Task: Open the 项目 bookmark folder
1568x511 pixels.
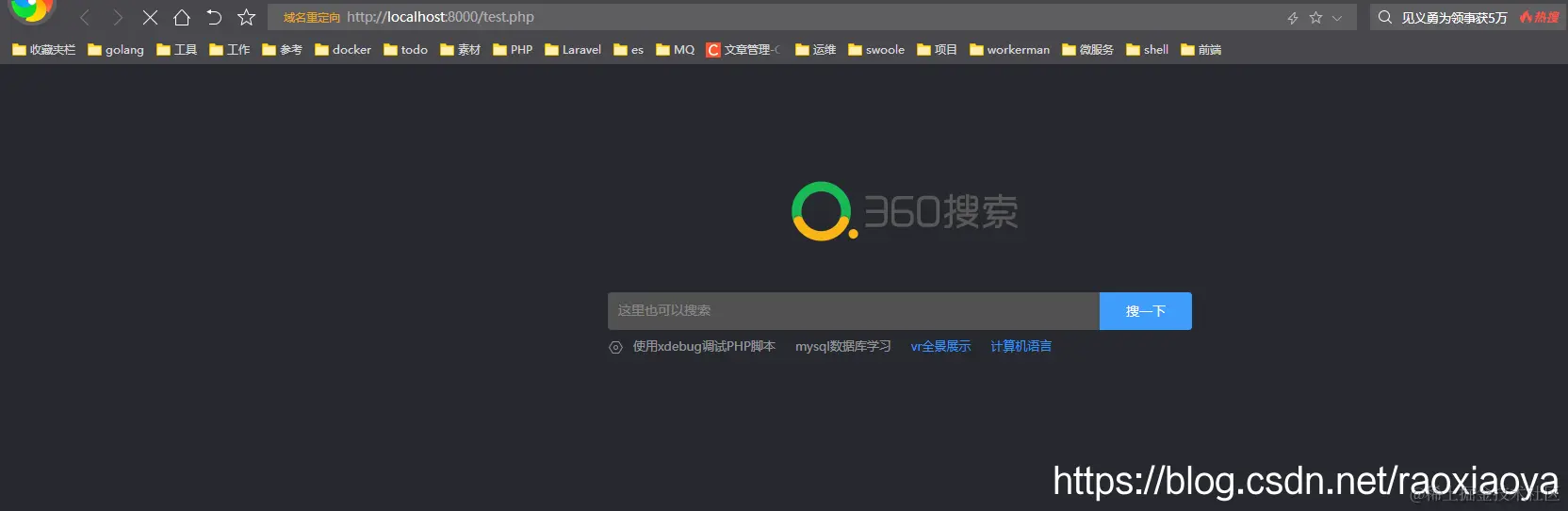Action: [937, 49]
